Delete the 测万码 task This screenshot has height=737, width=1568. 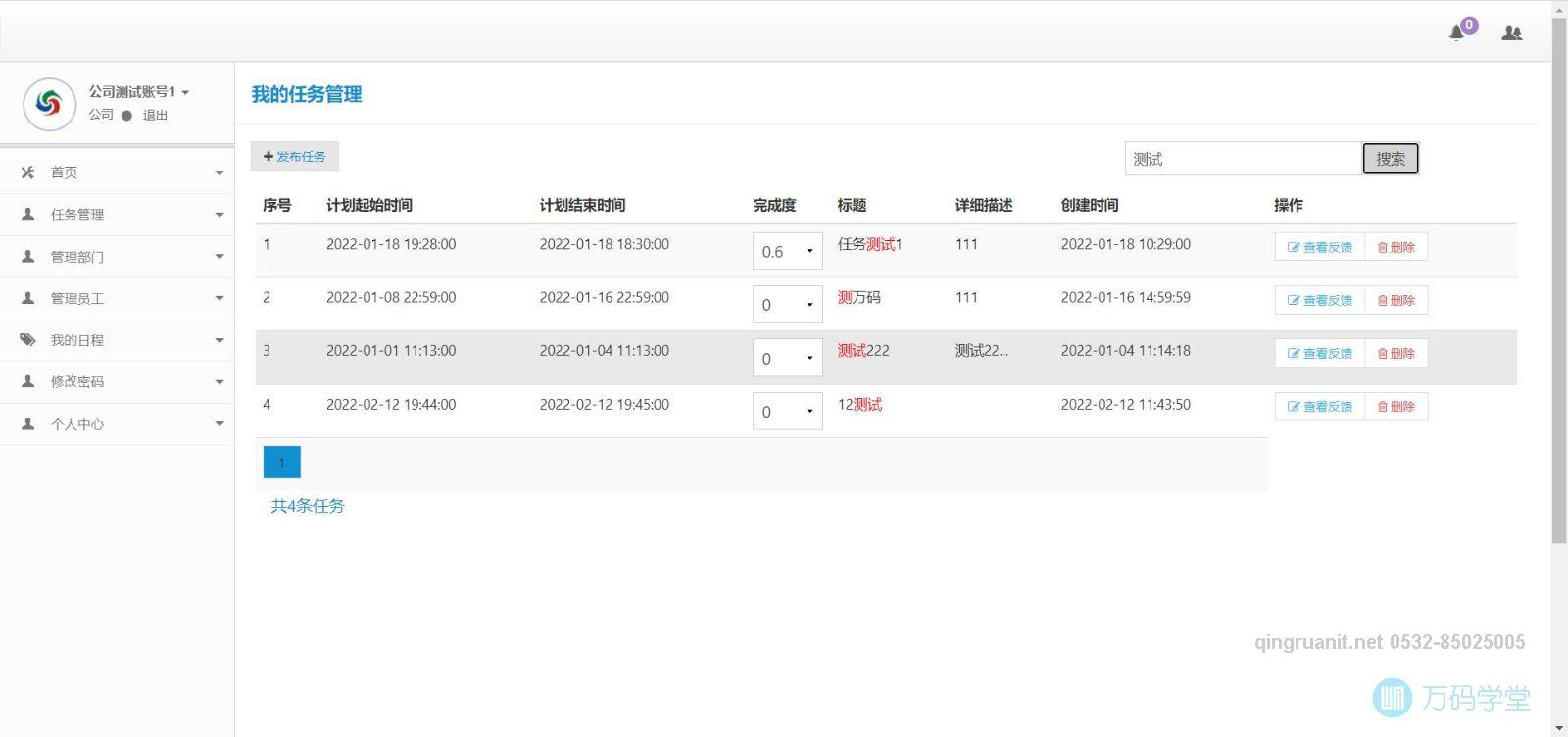(x=1396, y=300)
